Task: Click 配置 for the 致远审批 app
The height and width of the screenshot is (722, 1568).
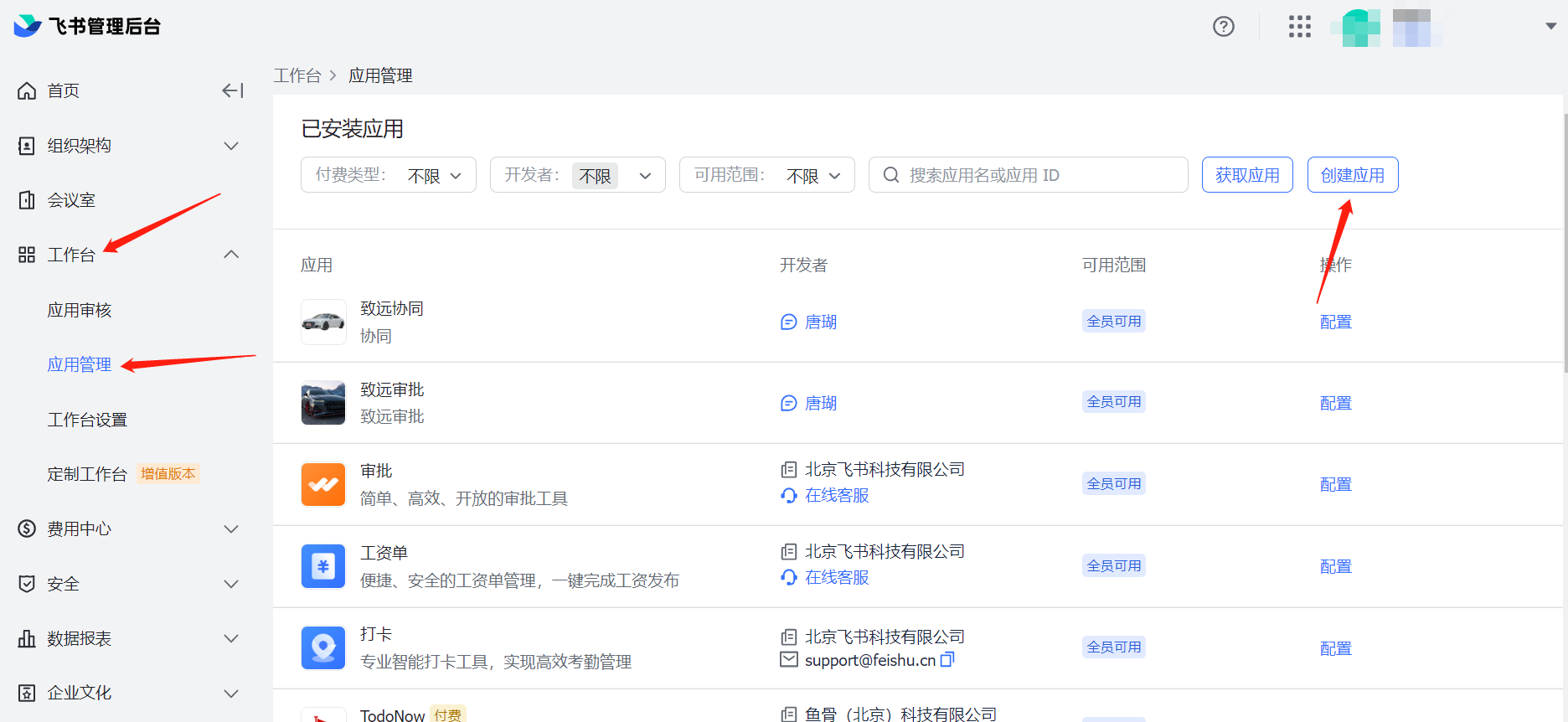Action: (1335, 404)
